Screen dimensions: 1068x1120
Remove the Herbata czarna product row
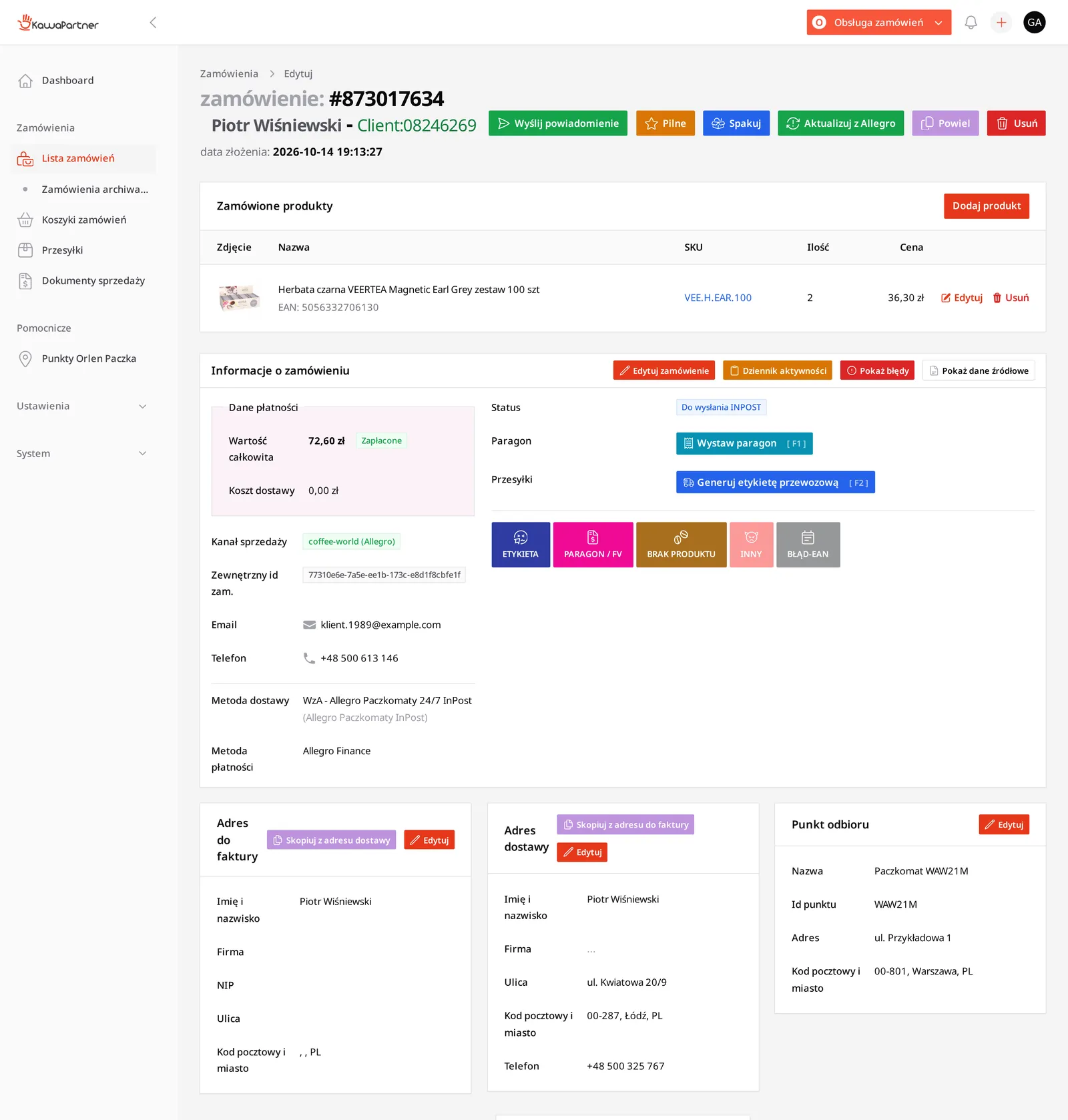click(x=1011, y=298)
